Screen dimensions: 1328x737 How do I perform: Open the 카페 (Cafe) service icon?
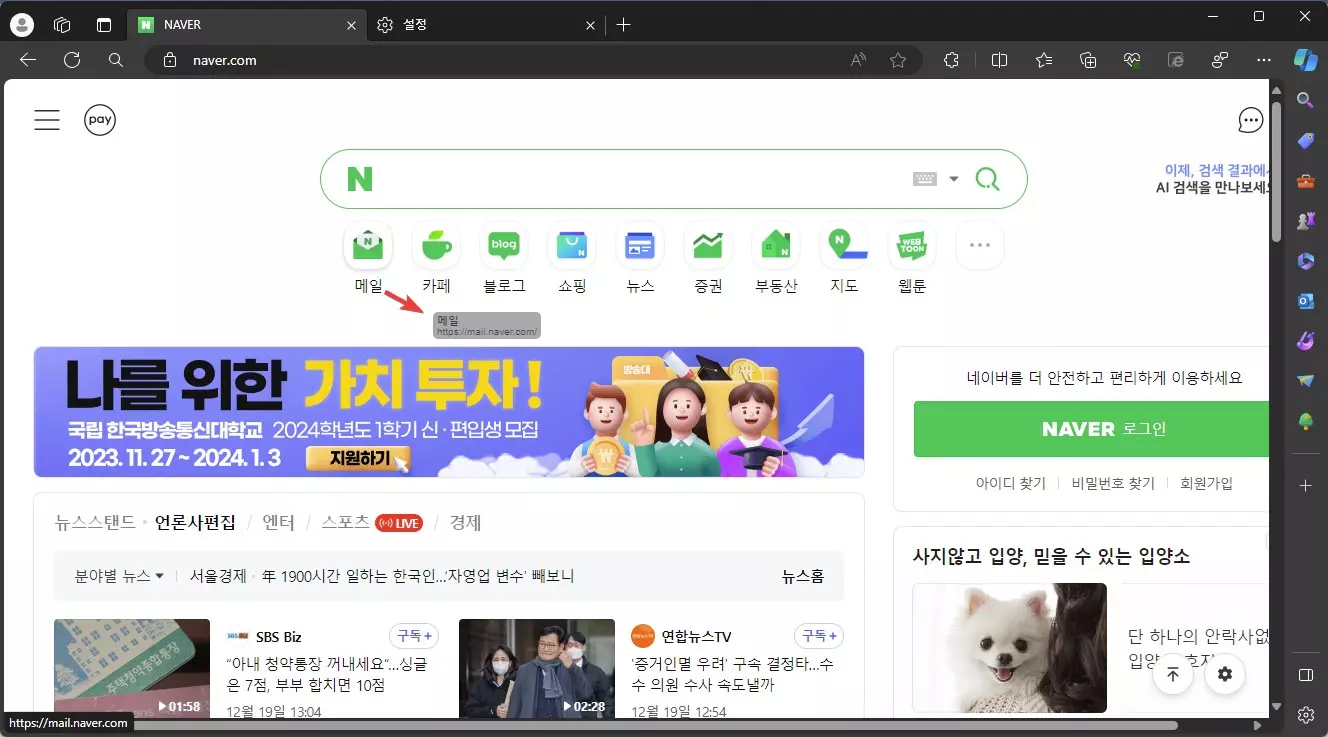(x=436, y=245)
